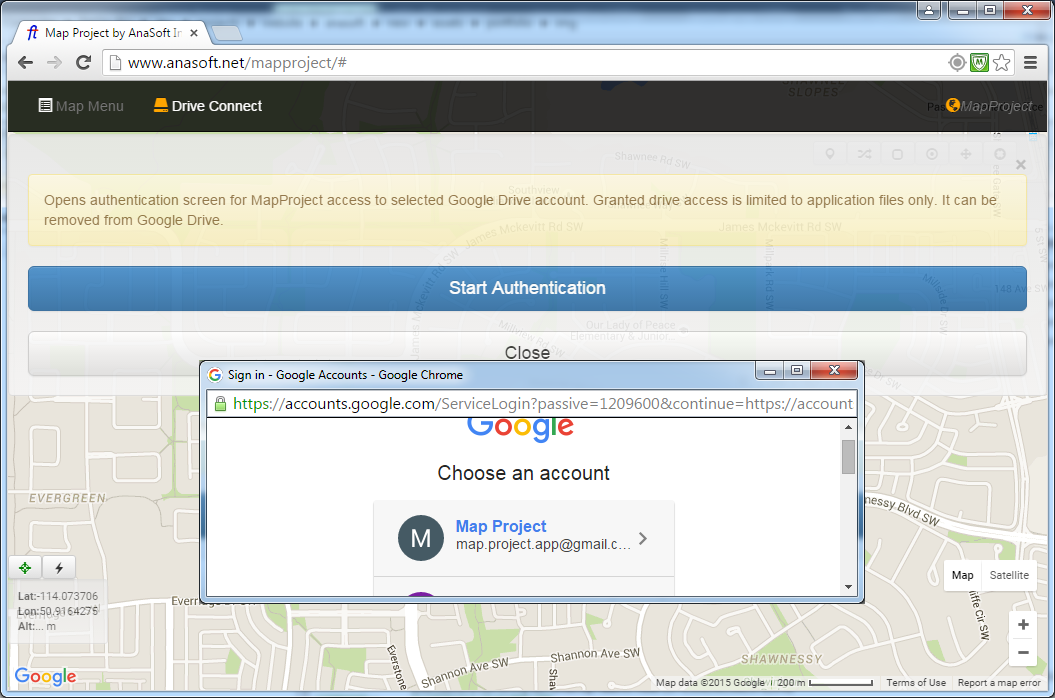Viewport: 1055px width, 700px height.
Task: Maximize the Google sign-in popup window
Action: pos(797,370)
